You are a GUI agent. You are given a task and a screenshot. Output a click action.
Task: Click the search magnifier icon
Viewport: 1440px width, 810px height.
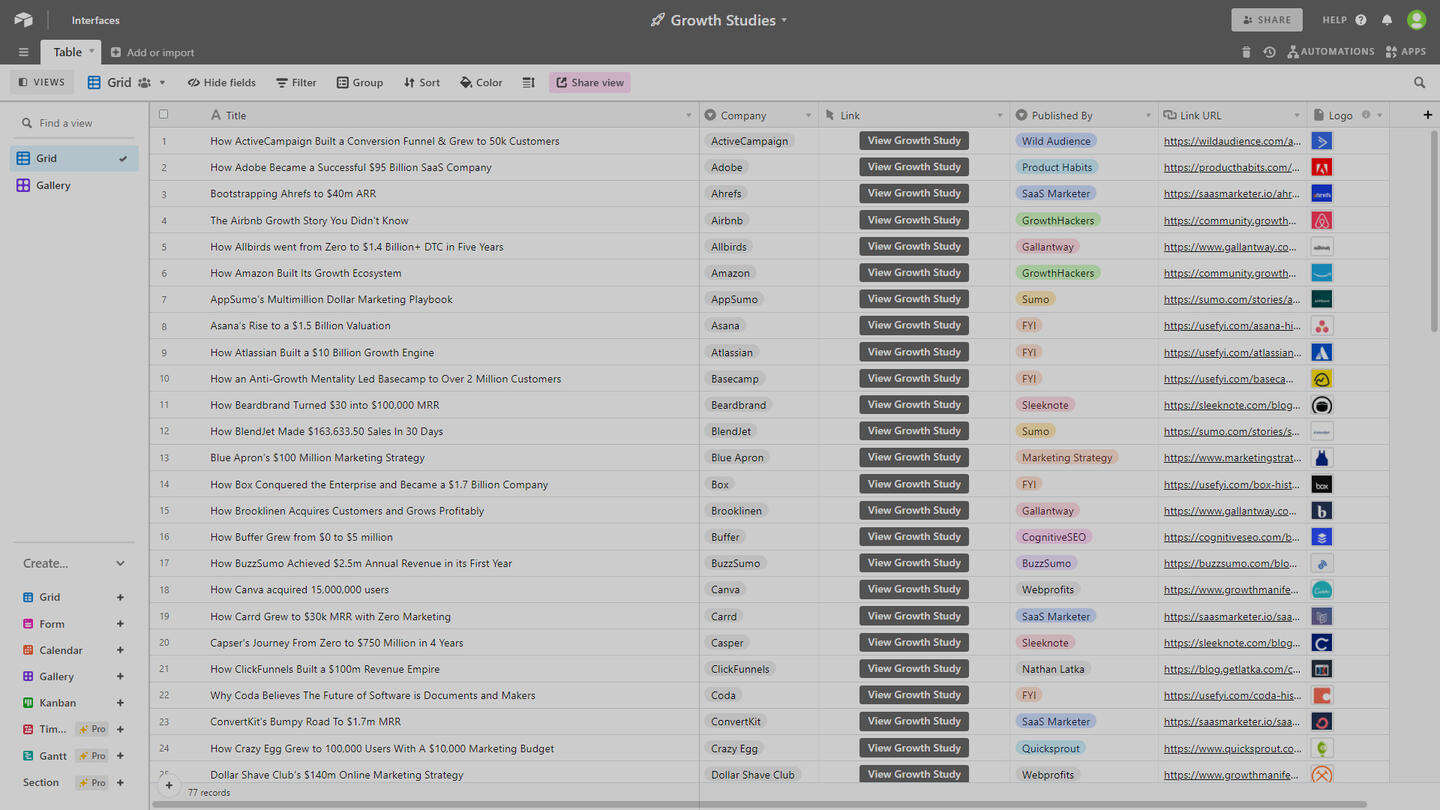(1420, 83)
